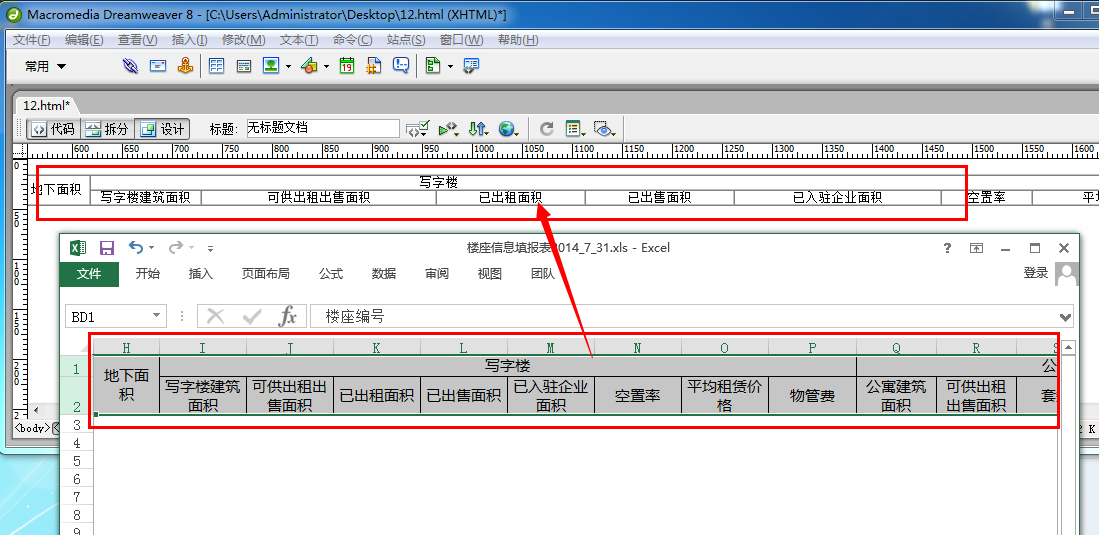
Task: Click row header 3 in Excel
Action: click(x=76, y=424)
